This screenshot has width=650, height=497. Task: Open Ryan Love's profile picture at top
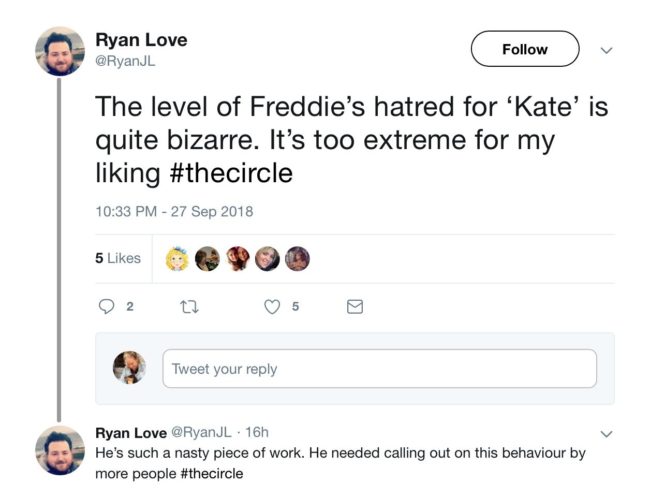[x=60, y=50]
